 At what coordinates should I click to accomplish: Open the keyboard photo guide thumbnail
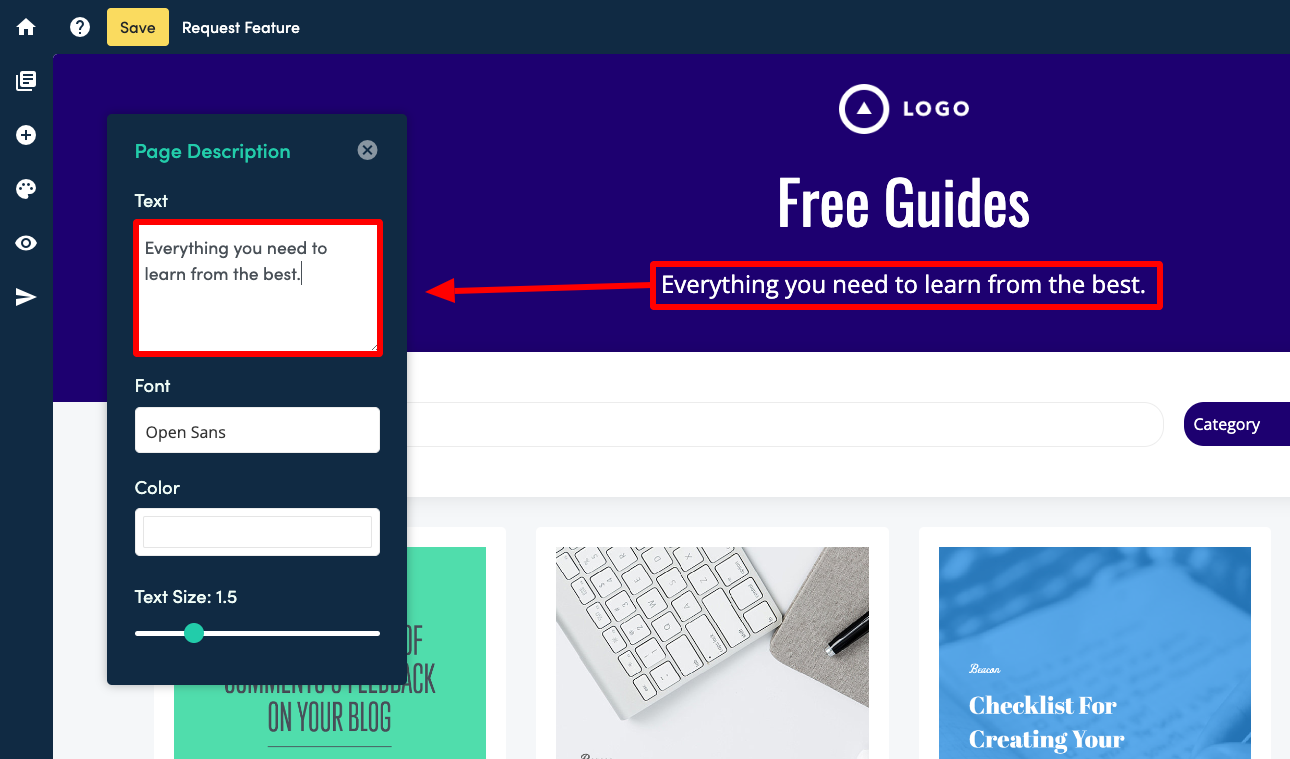coord(712,652)
